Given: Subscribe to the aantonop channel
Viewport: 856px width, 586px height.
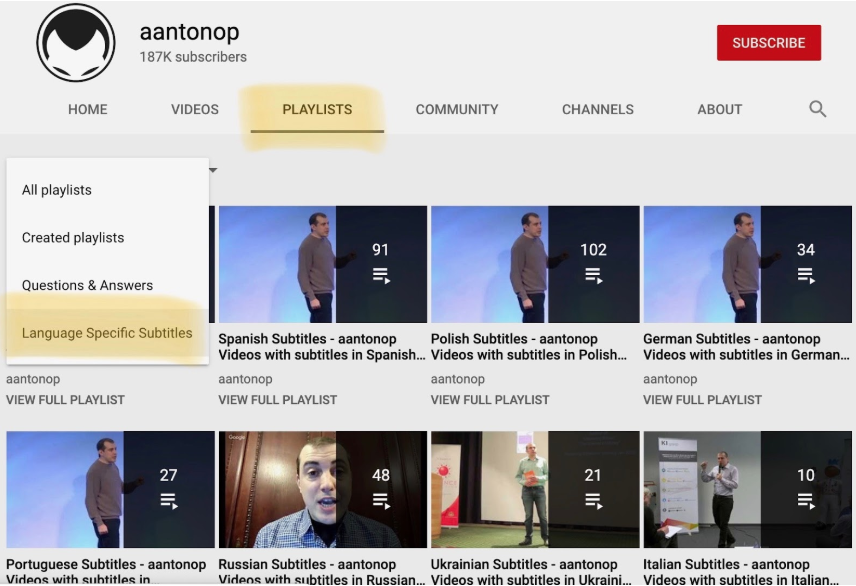Looking at the screenshot, I should click(x=769, y=43).
